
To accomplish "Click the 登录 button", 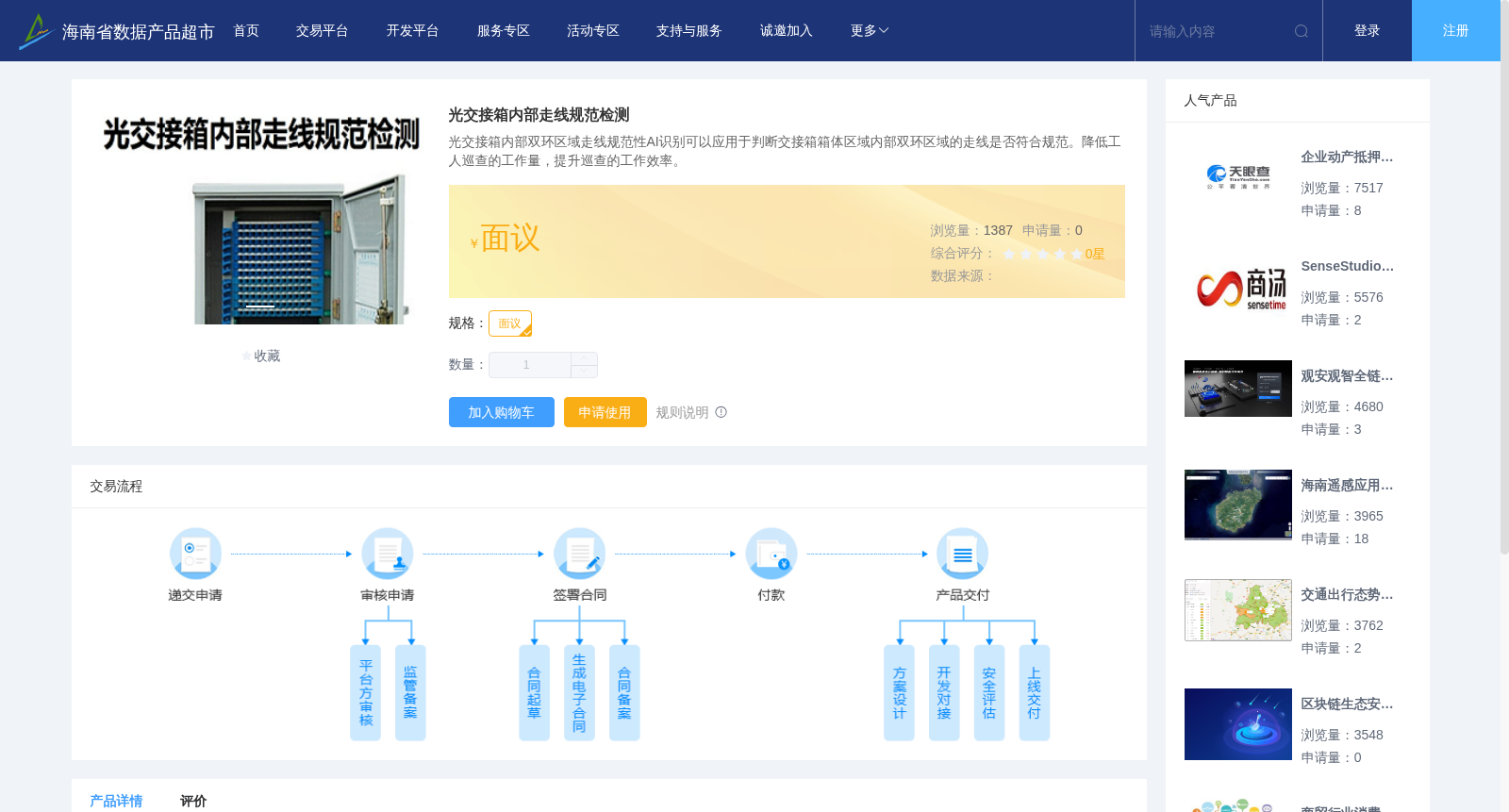I will tap(1368, 31).
